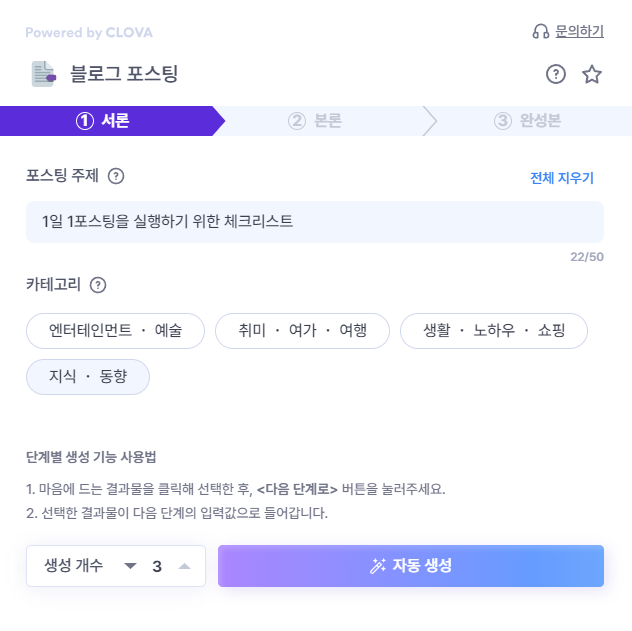Image resolution: width=632 pixels, height=631 pixels.
Task: Select the 엔터테인먼트 · 예술 category
Action: click(x=115, y=331)
